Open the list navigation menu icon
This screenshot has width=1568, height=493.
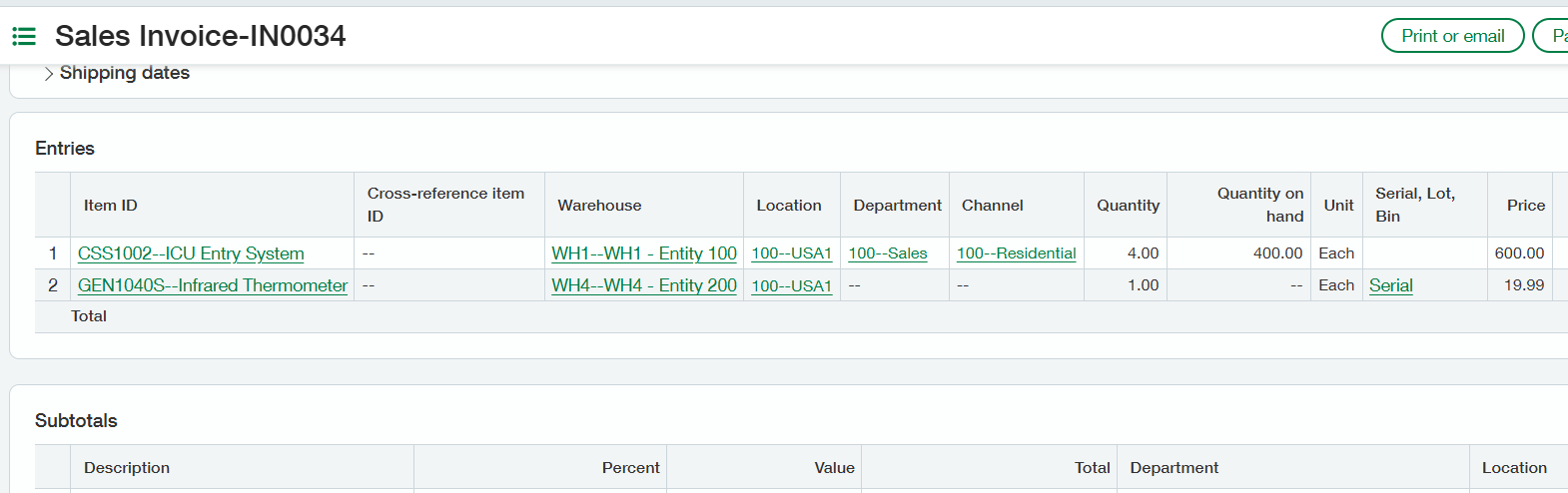tap(24, 37)
